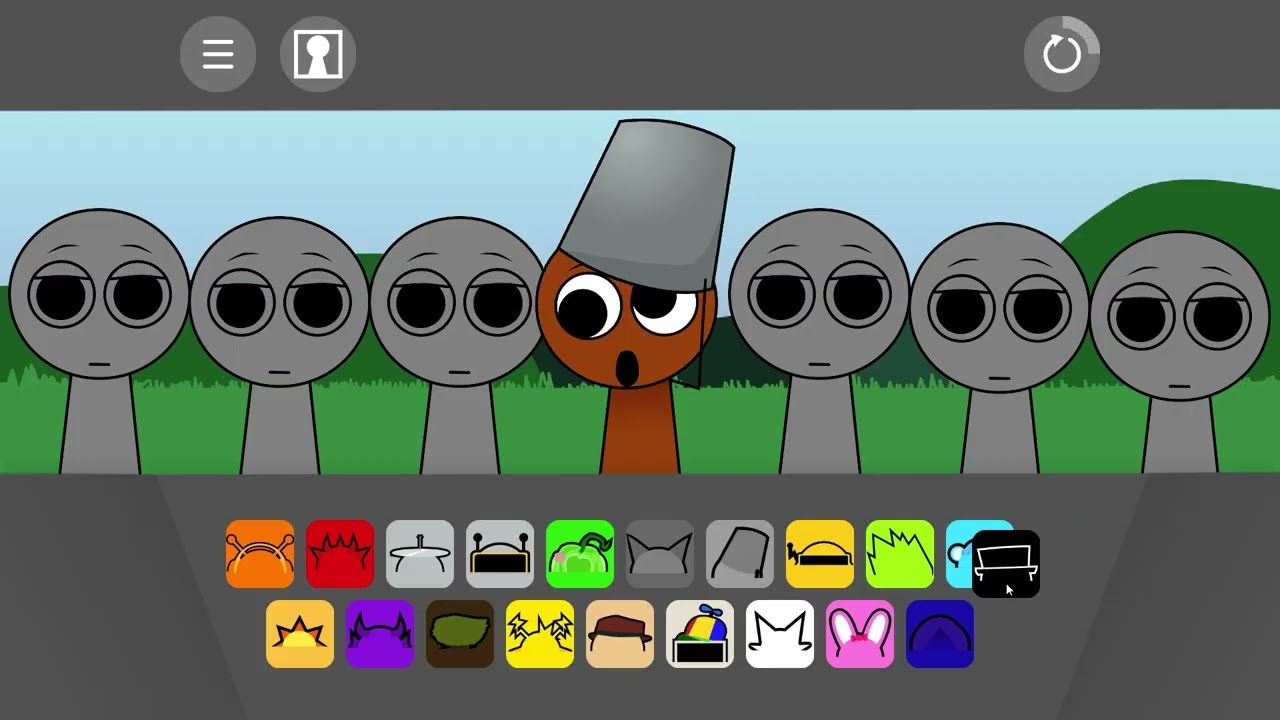The image size is (1280, 720).
Task: Select the dark blue dome icon
Action: (940, 634)
